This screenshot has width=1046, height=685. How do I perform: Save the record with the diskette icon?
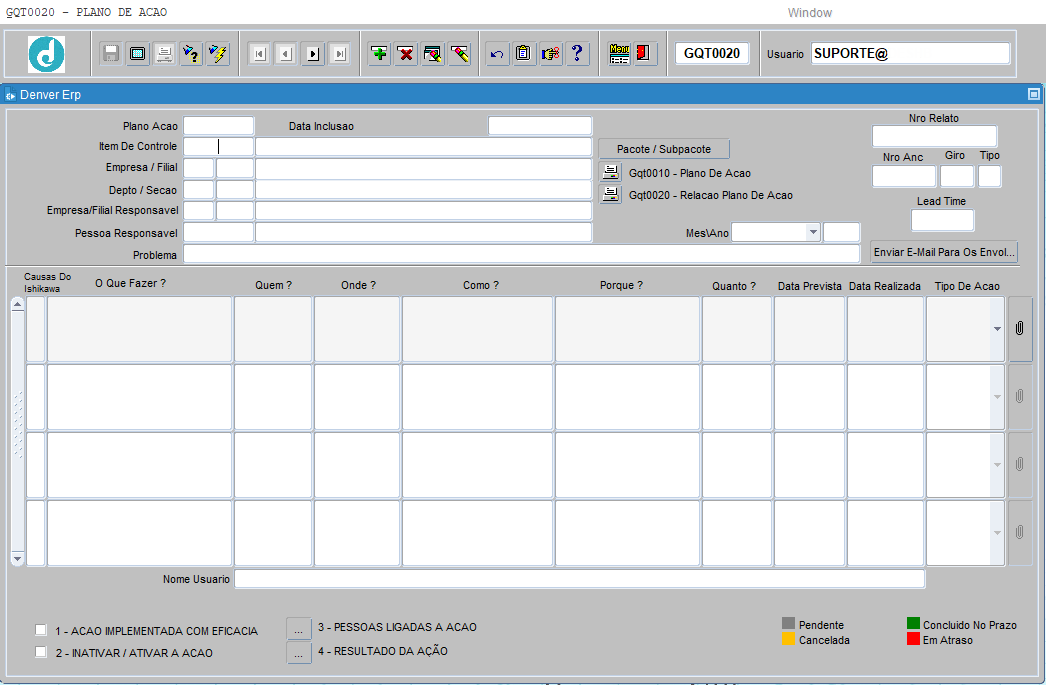click(x=111, y=53)
